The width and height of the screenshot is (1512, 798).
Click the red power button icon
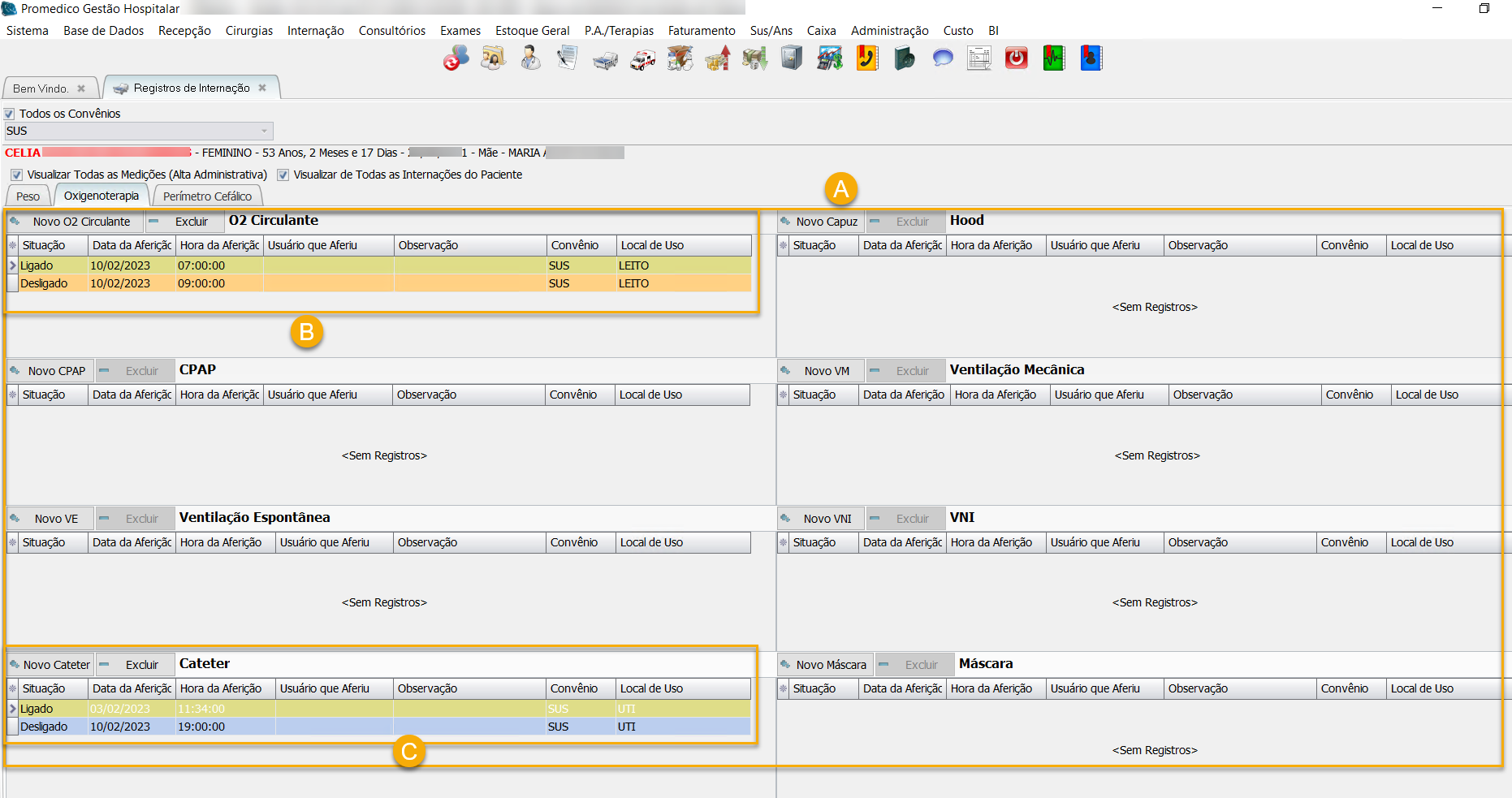pos(1017,58)
